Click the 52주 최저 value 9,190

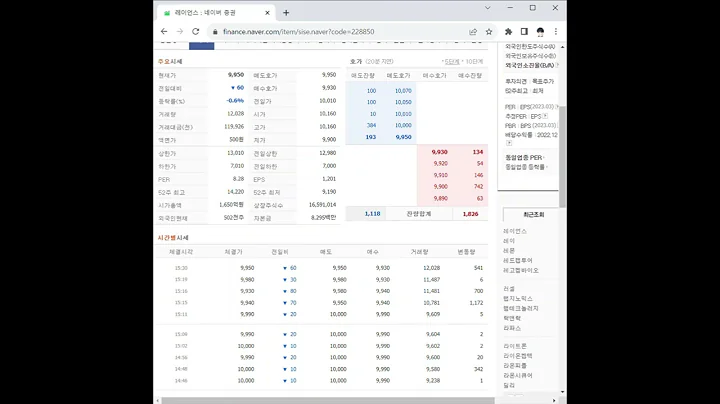click(329, 192)
